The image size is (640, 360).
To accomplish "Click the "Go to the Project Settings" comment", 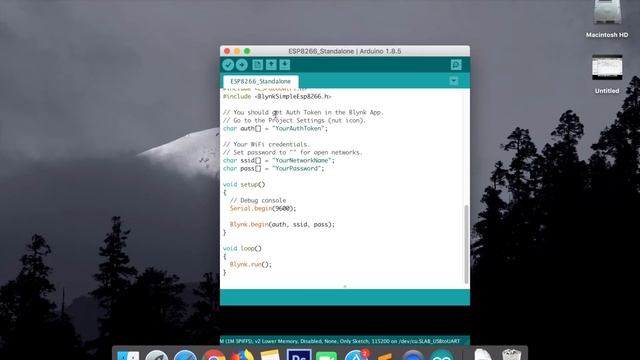I will point(294,120).
